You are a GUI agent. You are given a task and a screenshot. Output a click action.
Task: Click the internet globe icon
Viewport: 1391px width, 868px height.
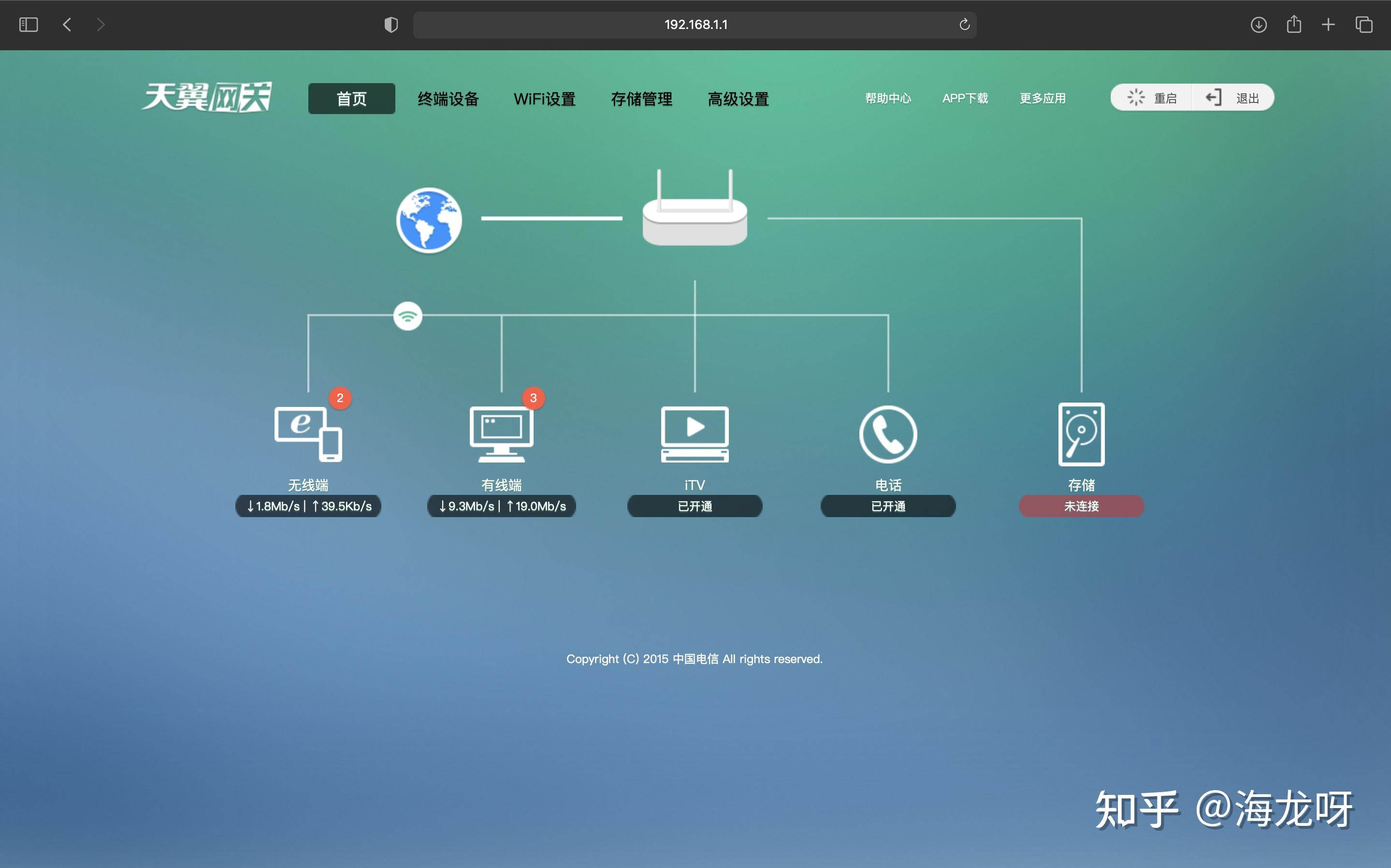pyautogui.click(x=428, y=220)
